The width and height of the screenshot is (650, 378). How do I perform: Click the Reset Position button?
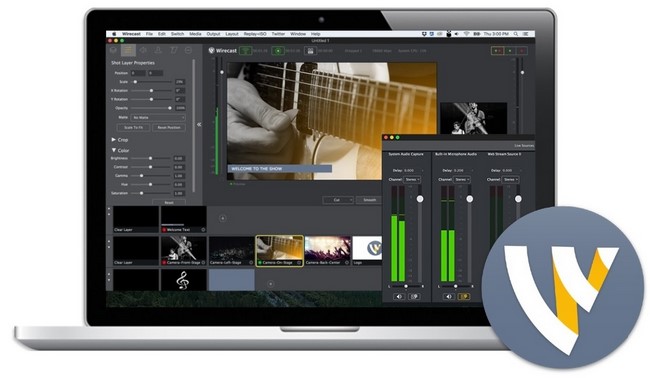[x=169, y=128]
